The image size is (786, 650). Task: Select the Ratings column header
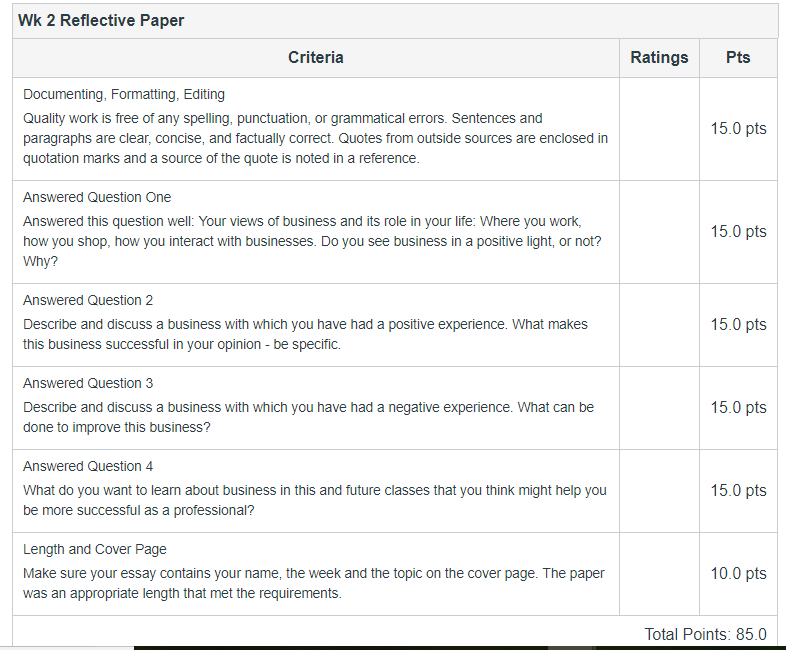[x=659, y=58]
